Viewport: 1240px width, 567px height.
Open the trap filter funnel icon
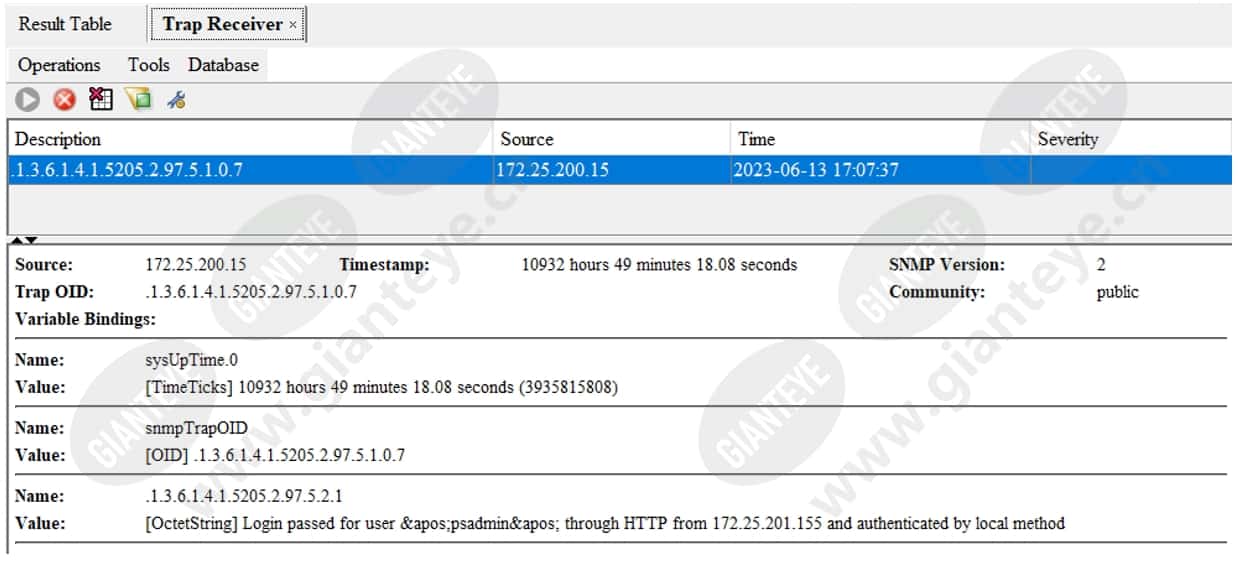[138, 99]
